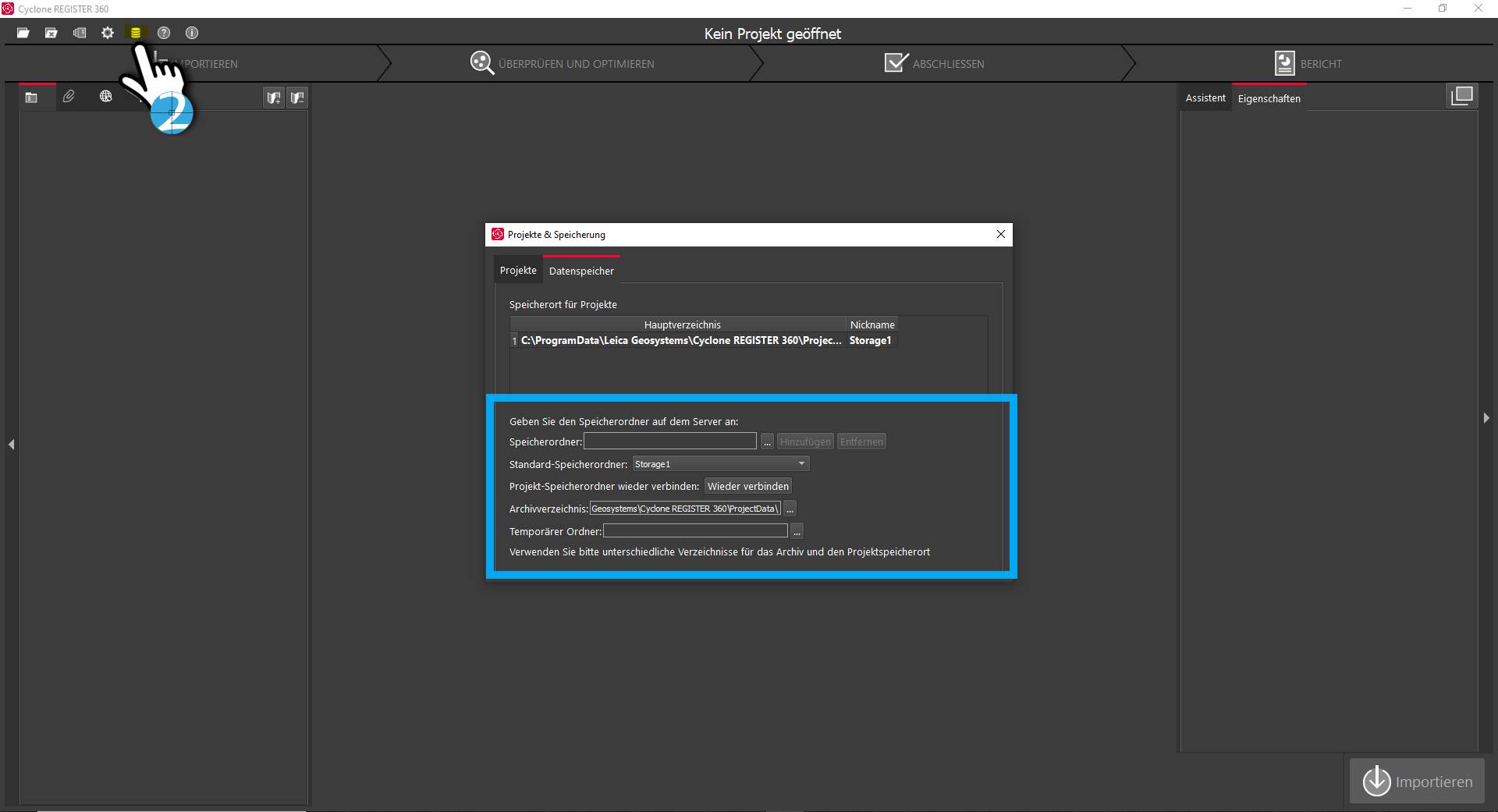Collapse right panel with the arrow
Screen dimensions: 1498x812
pyautogui.click(x=1486, y=419)
